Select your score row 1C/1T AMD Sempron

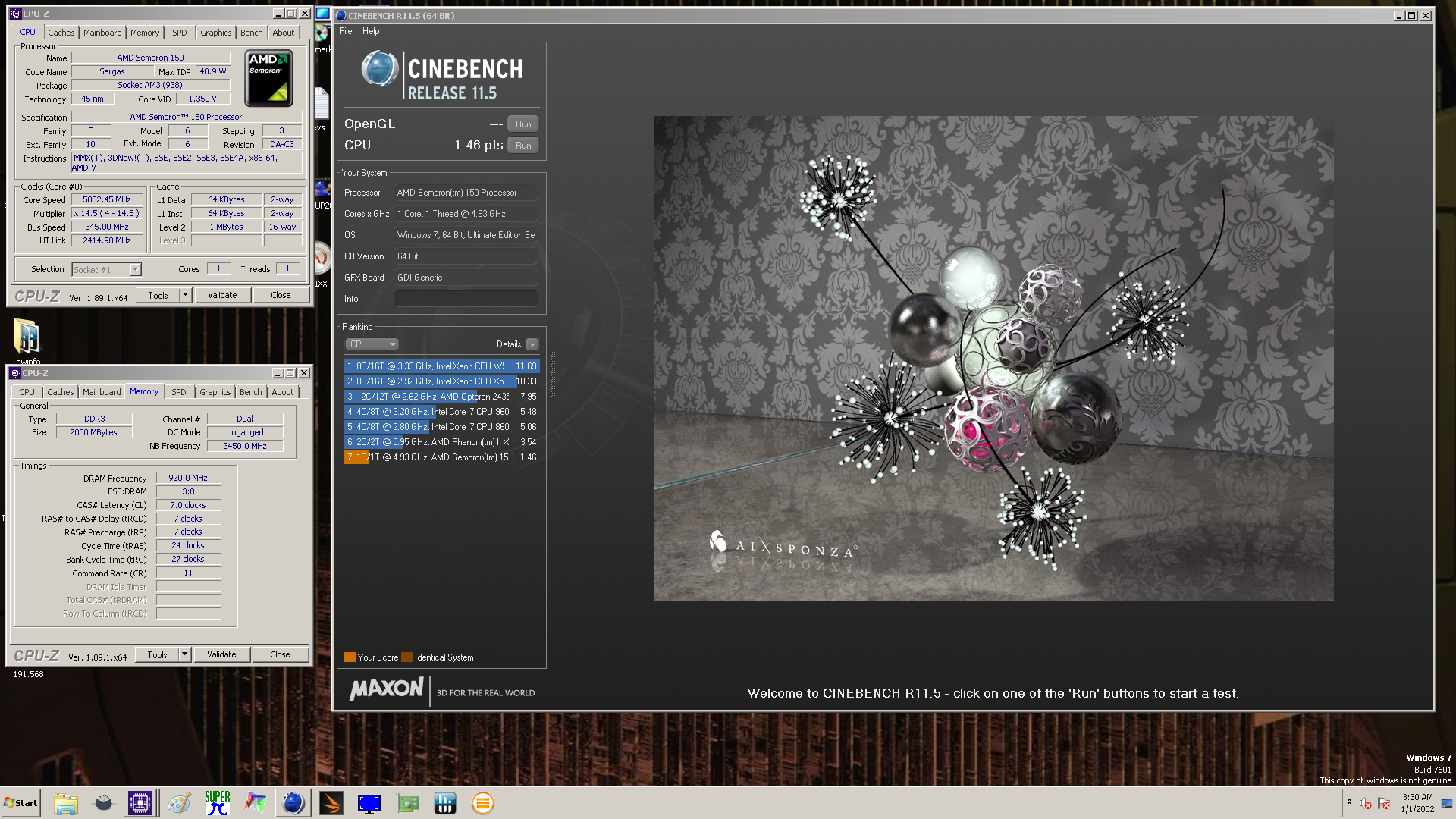pos(441,457)
